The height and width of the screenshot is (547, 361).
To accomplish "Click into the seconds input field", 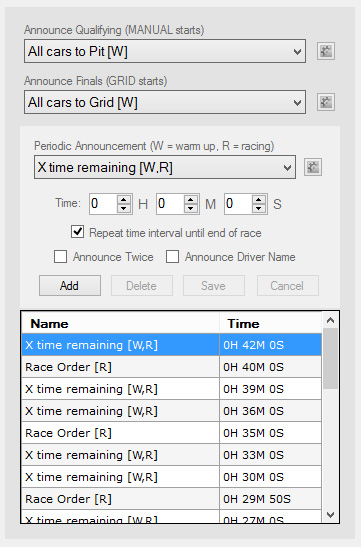I will tap(239, 204).
